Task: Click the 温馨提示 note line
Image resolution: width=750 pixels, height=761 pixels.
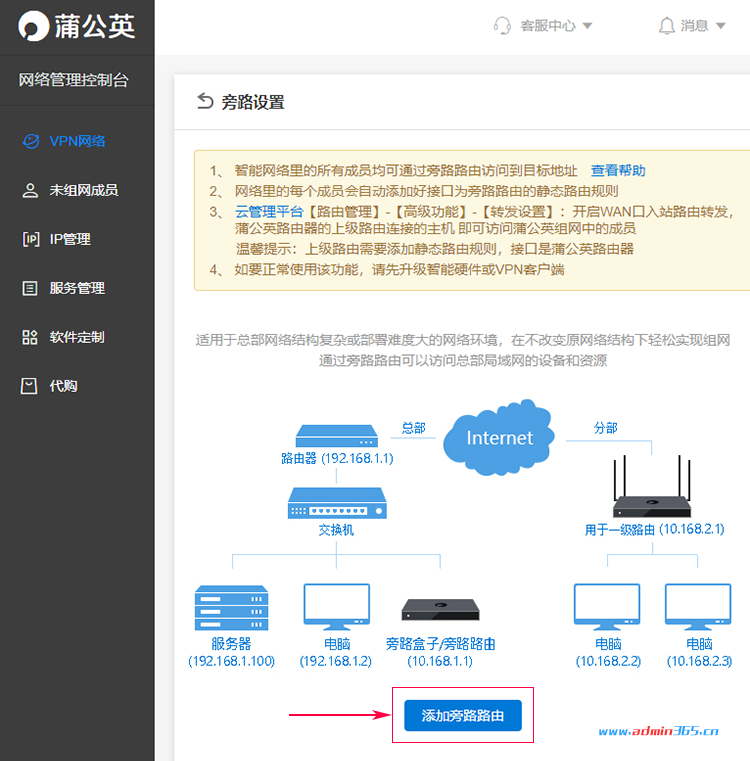Action: (434, 249)
